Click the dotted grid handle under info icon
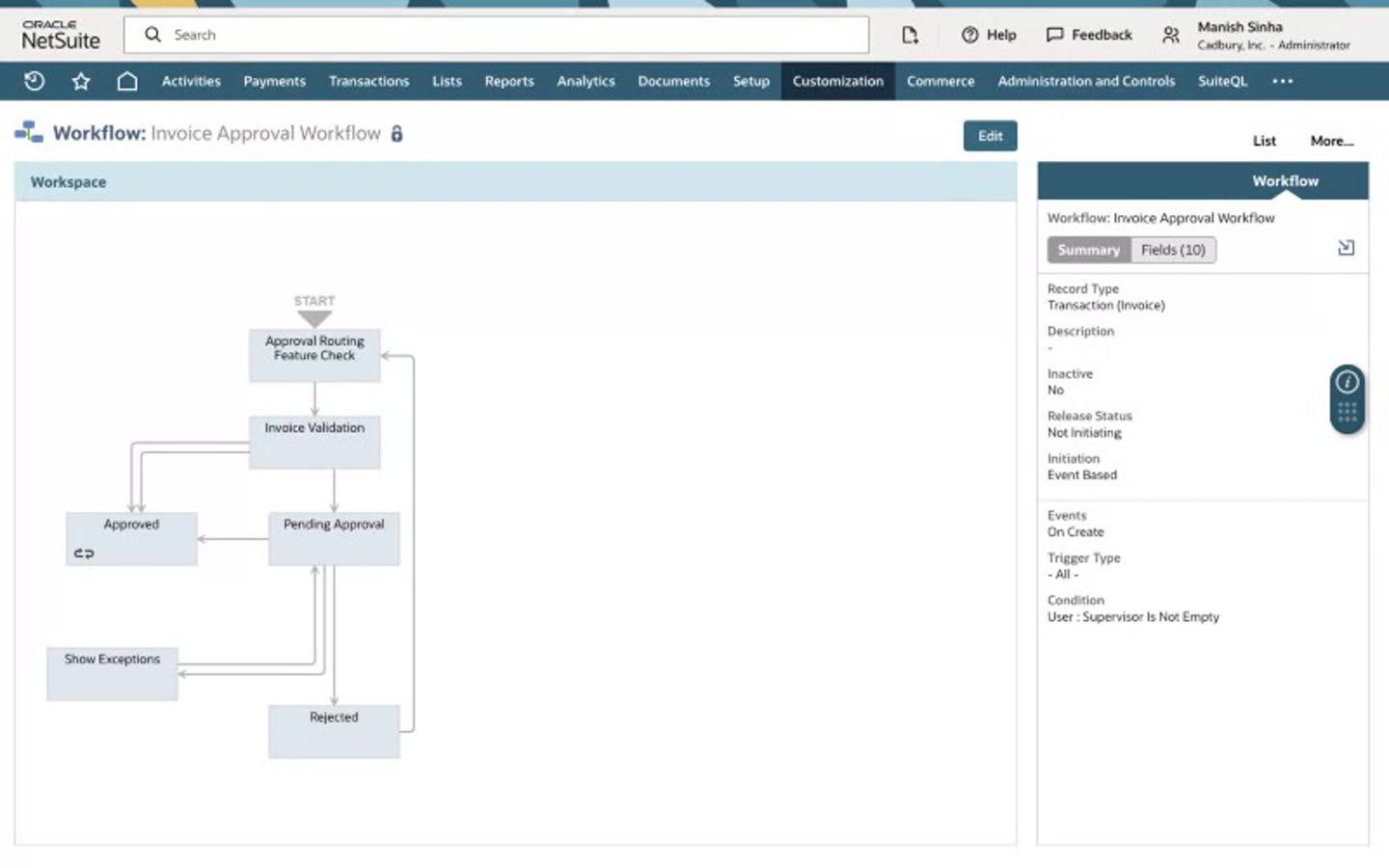1389x868 pixels. click(1348, 413)
